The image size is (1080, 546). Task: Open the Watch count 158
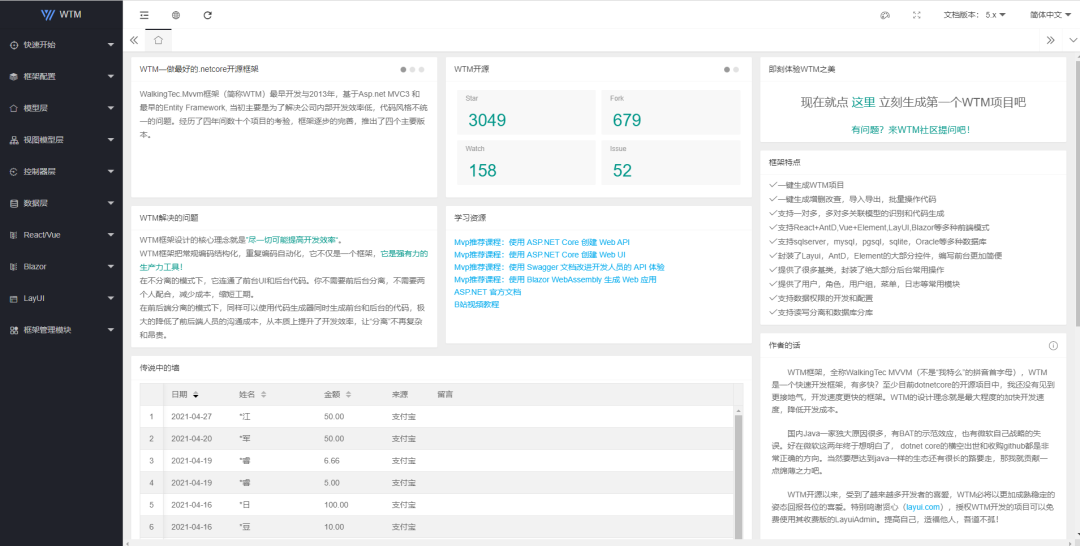tap(482, 170)
